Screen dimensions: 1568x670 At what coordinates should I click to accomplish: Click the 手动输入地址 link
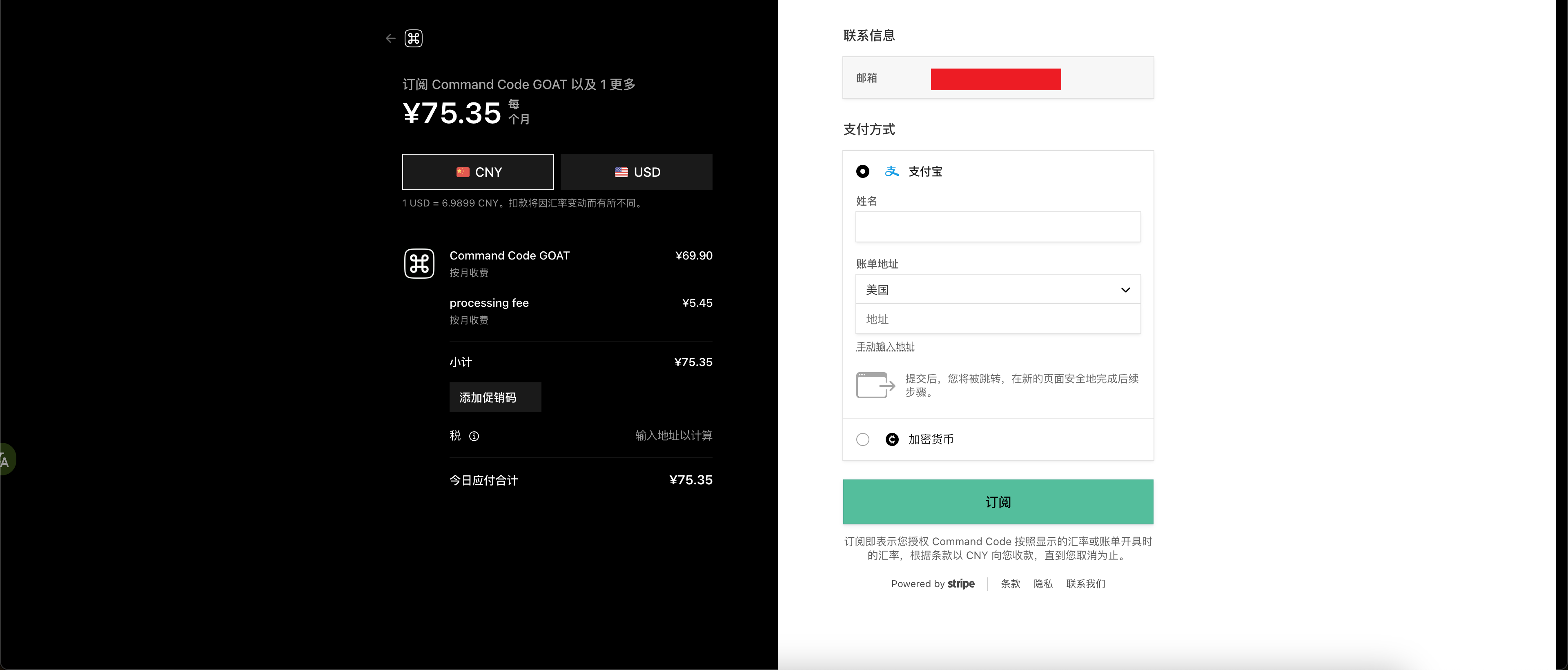tap(885, 346)
